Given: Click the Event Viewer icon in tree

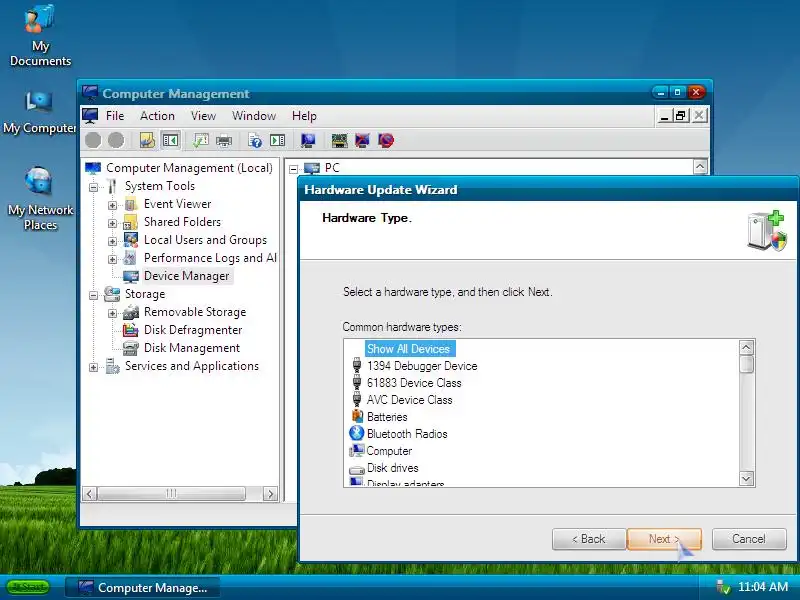Looking at the screenshot, I should click(131, 204).
